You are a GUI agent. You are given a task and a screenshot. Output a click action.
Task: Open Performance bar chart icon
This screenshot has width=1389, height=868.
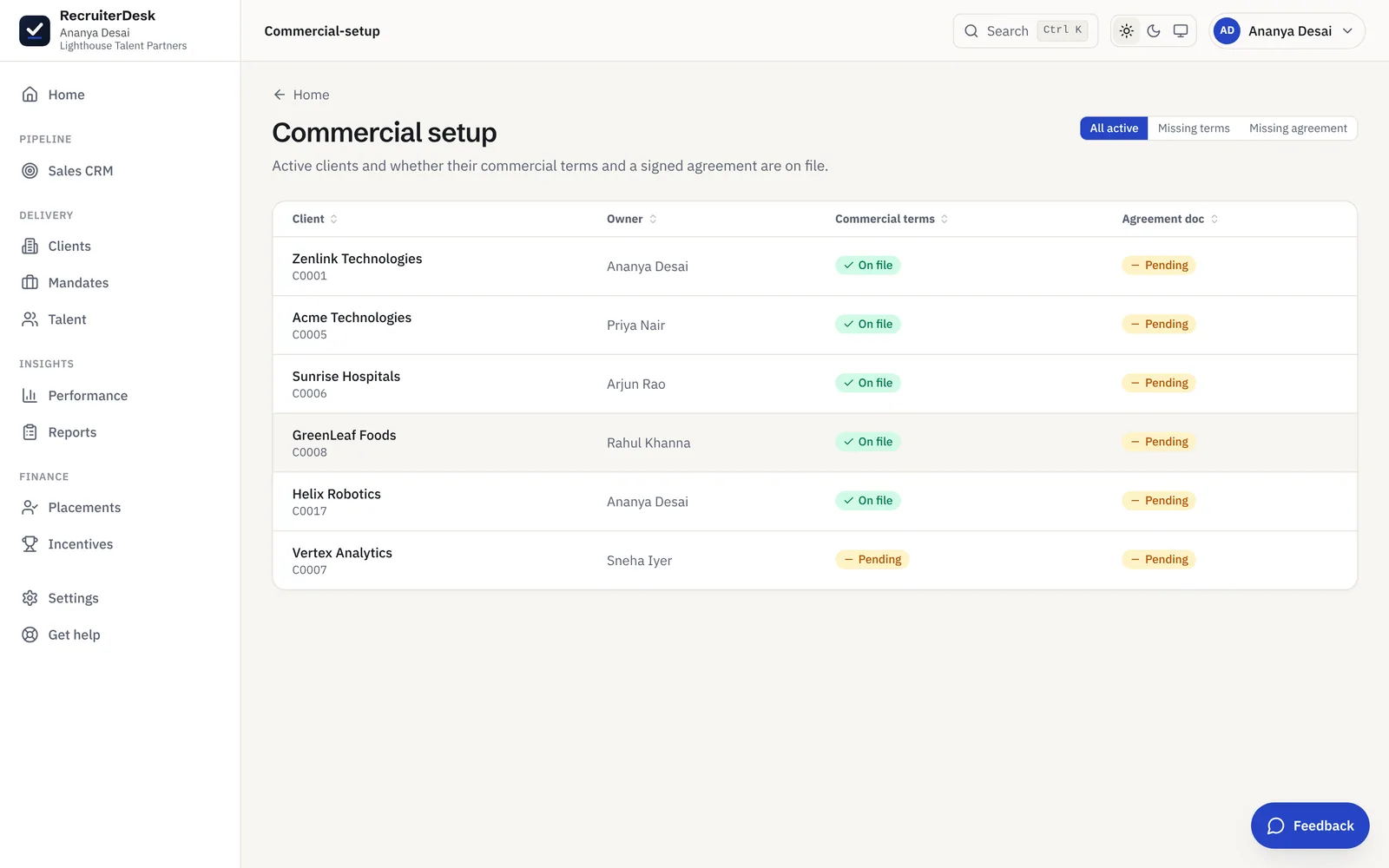pos(30,396)
